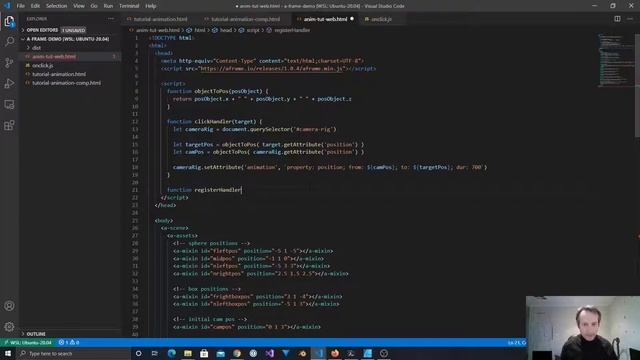The width and height of the screenshot is (640, 360).
Task: Open Microsoft Edge from the taskbar
Action: 171,353
